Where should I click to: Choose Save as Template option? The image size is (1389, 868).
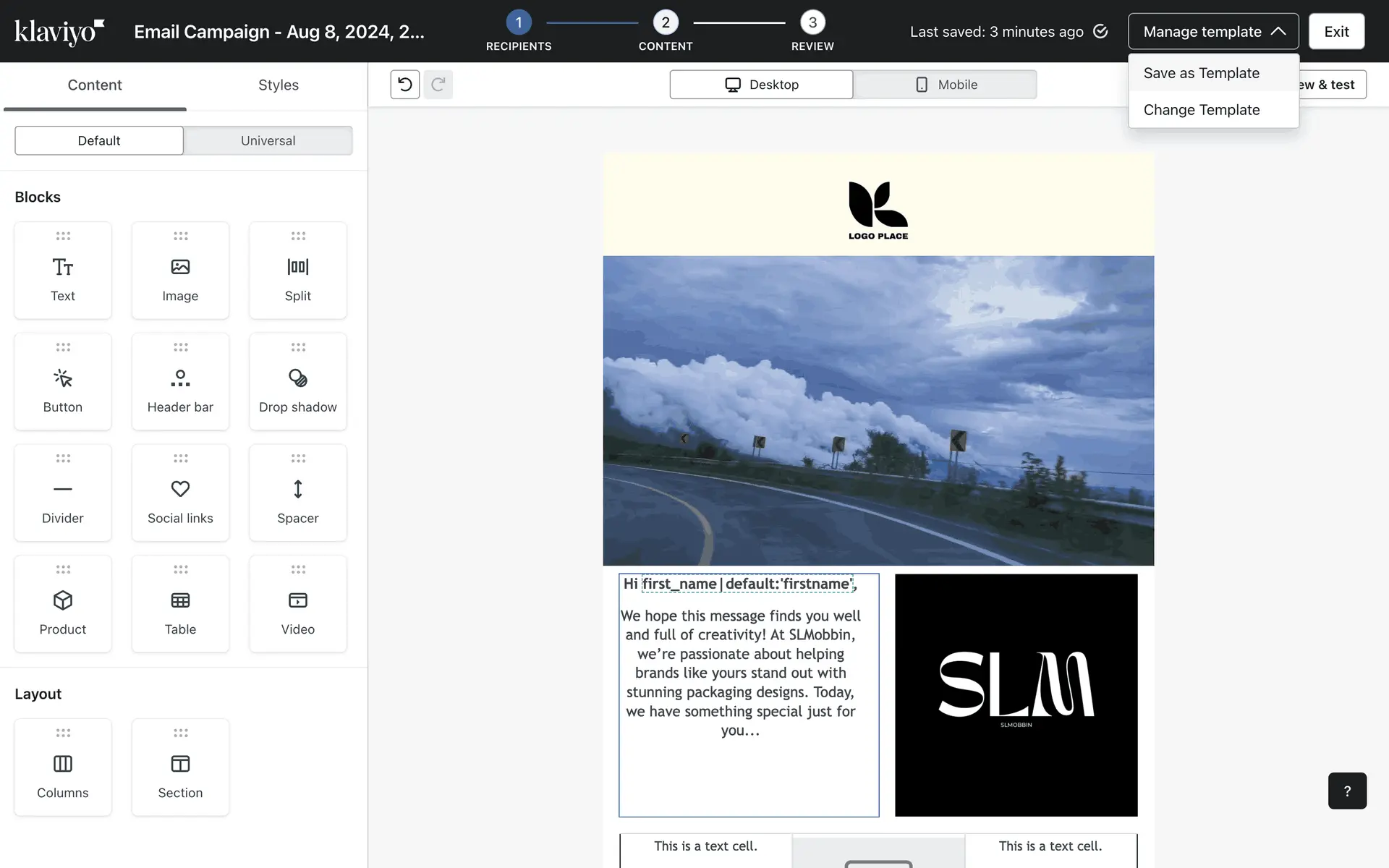pos(1201,73)
